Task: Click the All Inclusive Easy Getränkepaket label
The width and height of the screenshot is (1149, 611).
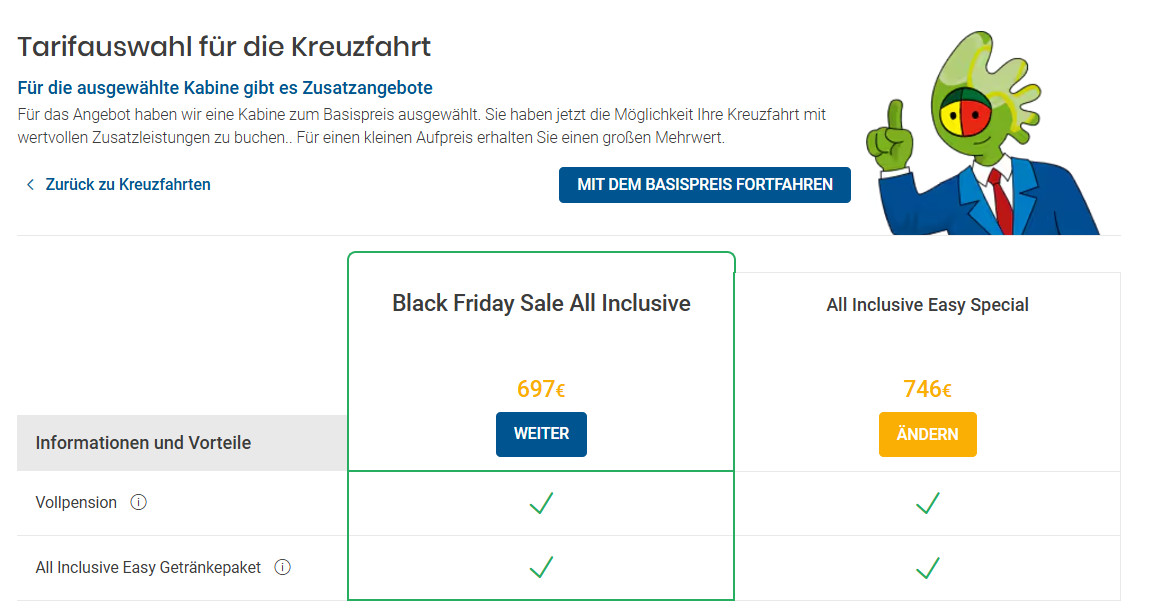Action: (148, 567)
